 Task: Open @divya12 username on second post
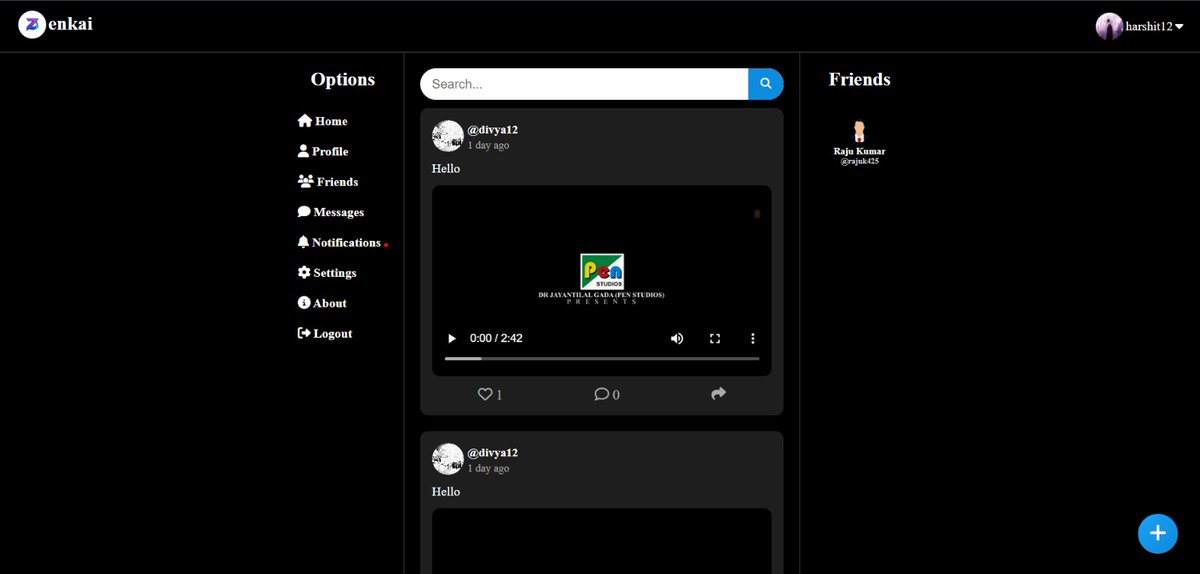pyautogui.click(x=493, y=452)
